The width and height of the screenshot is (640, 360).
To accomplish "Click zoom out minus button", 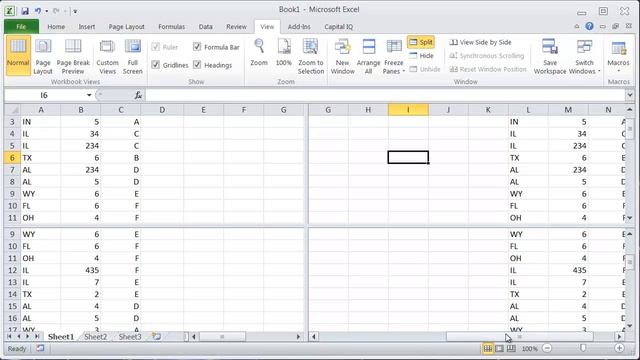I will (547, 348).
